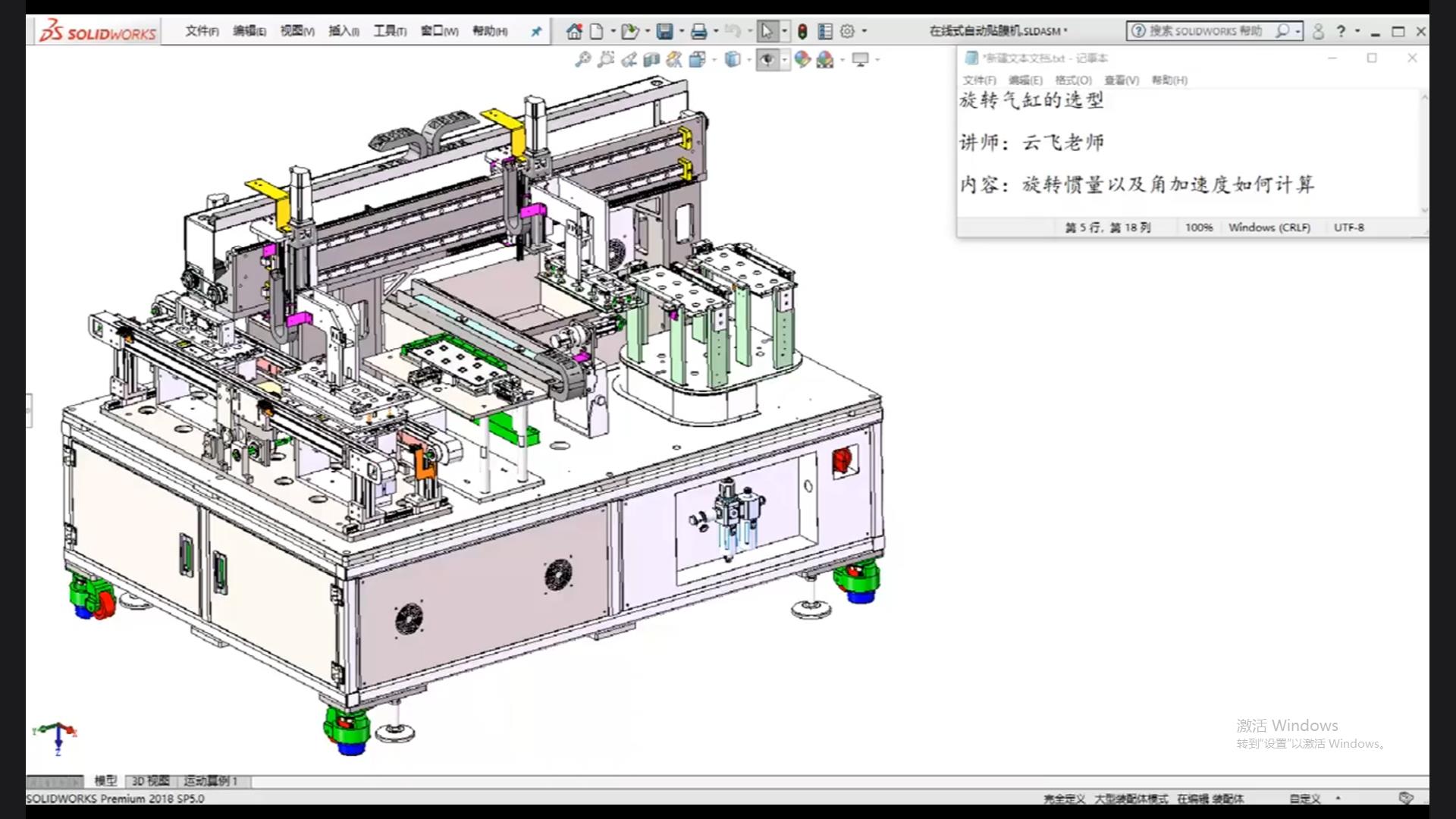Image resolution: width=1456 pixels, height=819 pixels.
Task: Activate the Section View tool
Action: click(x=651, y=59)
